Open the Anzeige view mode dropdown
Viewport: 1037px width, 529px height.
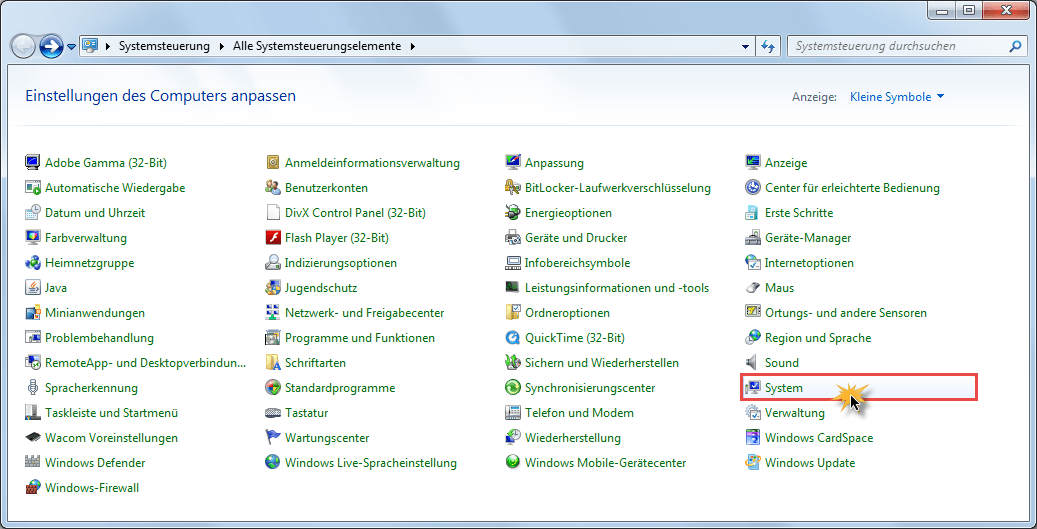(897, 97)
